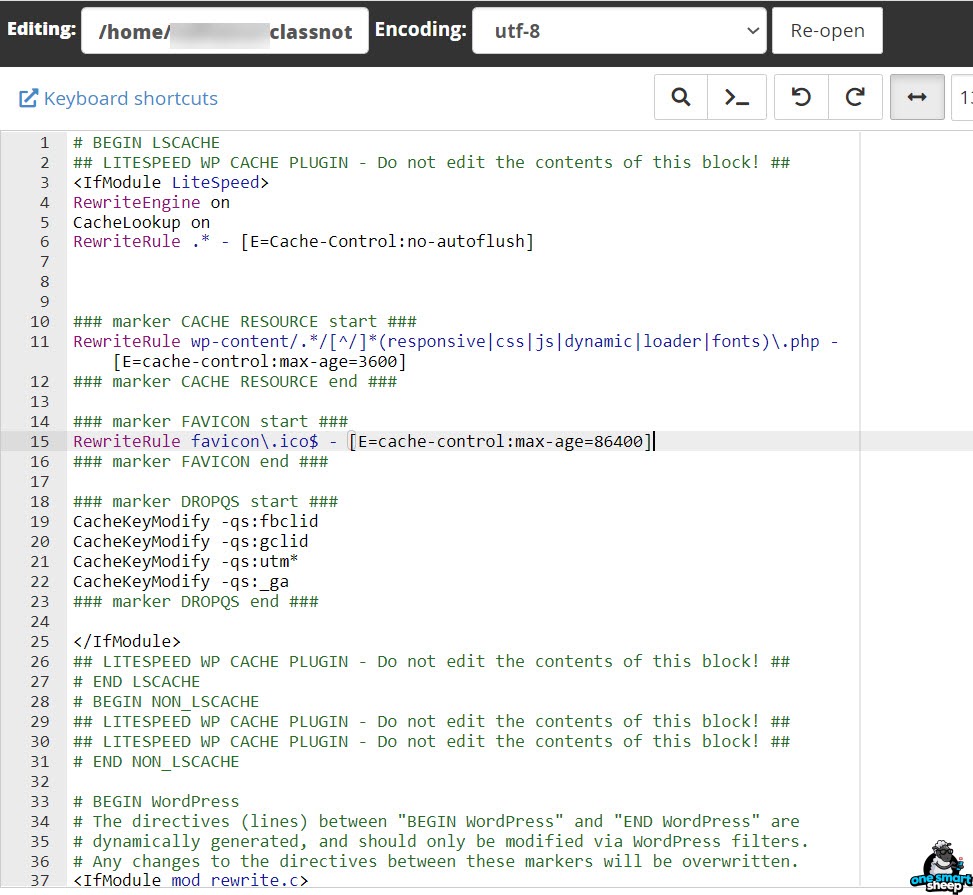Click the LiteSpeed 'Do not edit' comment on line 2
Screen dimensions: 973x895
click(x=431, y=163)
